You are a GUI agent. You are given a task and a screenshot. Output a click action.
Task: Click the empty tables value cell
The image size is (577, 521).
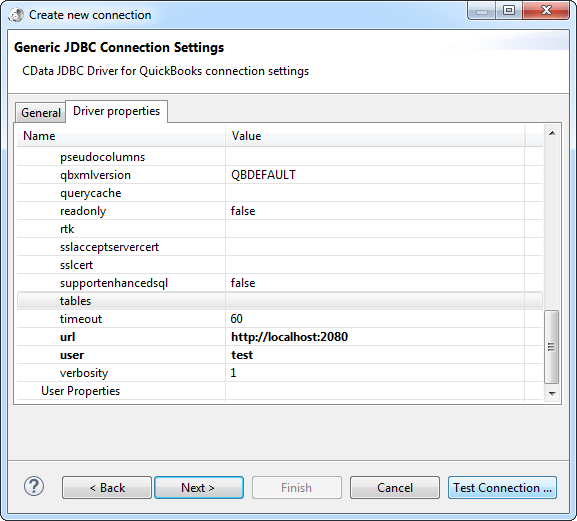[375, 301]
